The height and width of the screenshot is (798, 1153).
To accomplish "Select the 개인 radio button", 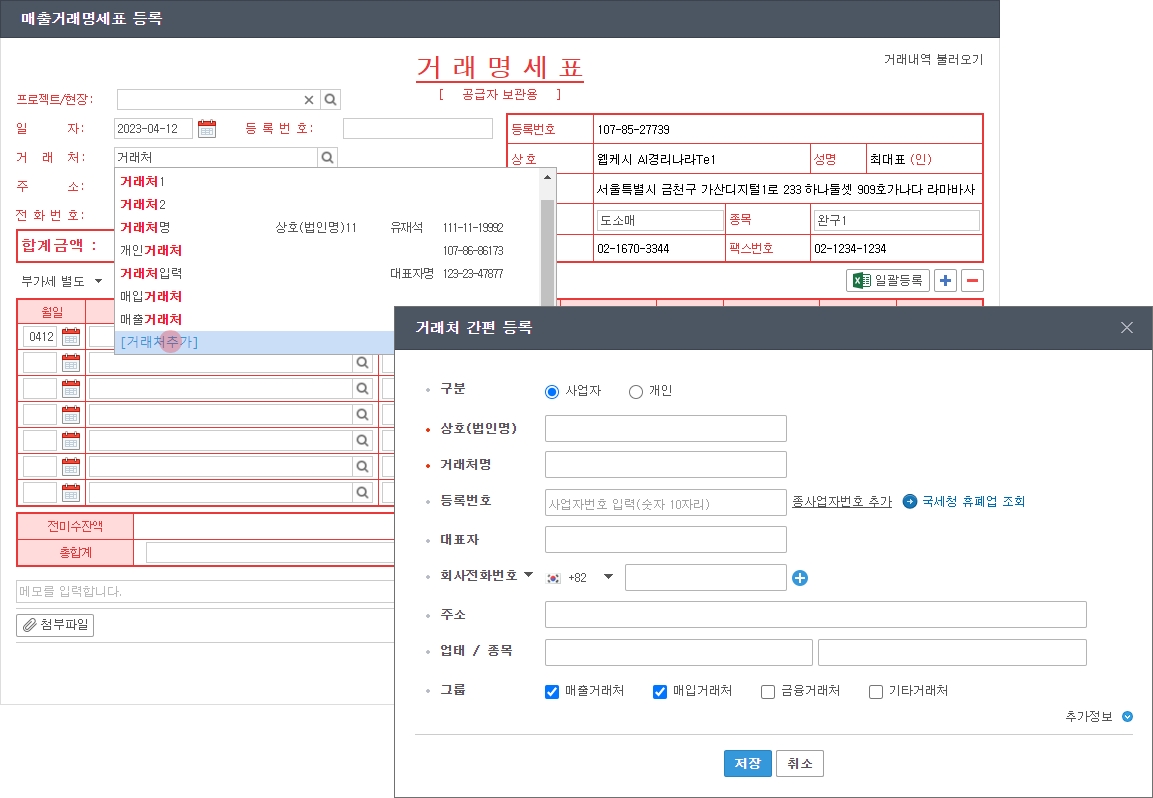I will [636, 392].
